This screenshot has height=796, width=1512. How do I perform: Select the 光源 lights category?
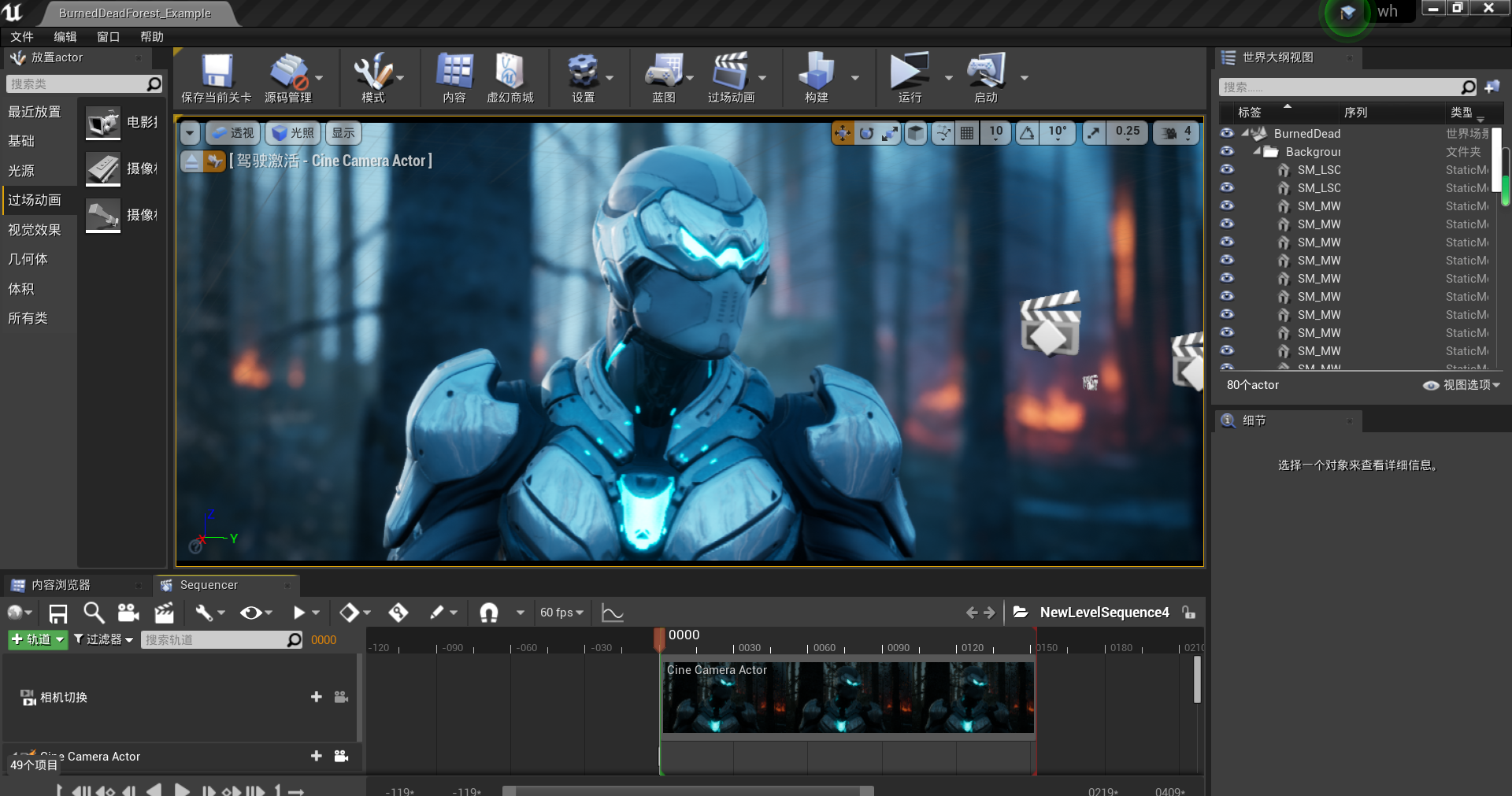[21, 171]
